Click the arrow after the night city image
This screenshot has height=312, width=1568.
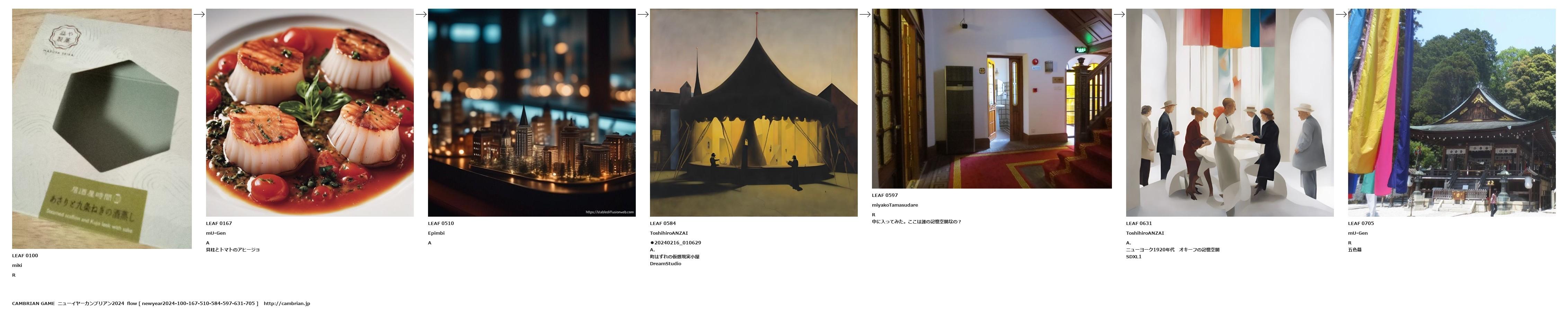(643, 15)
